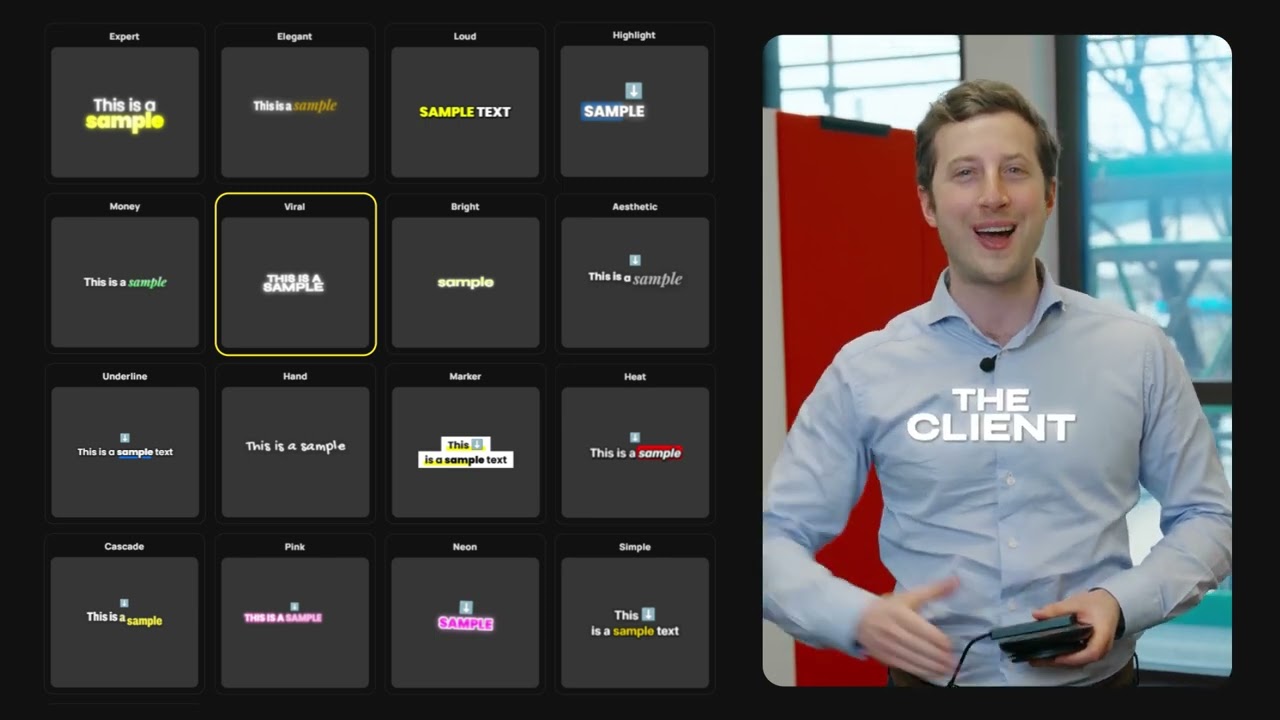Choose the Pink caption template
Screen dimensions: 1280x720
[x=295, y=613]
